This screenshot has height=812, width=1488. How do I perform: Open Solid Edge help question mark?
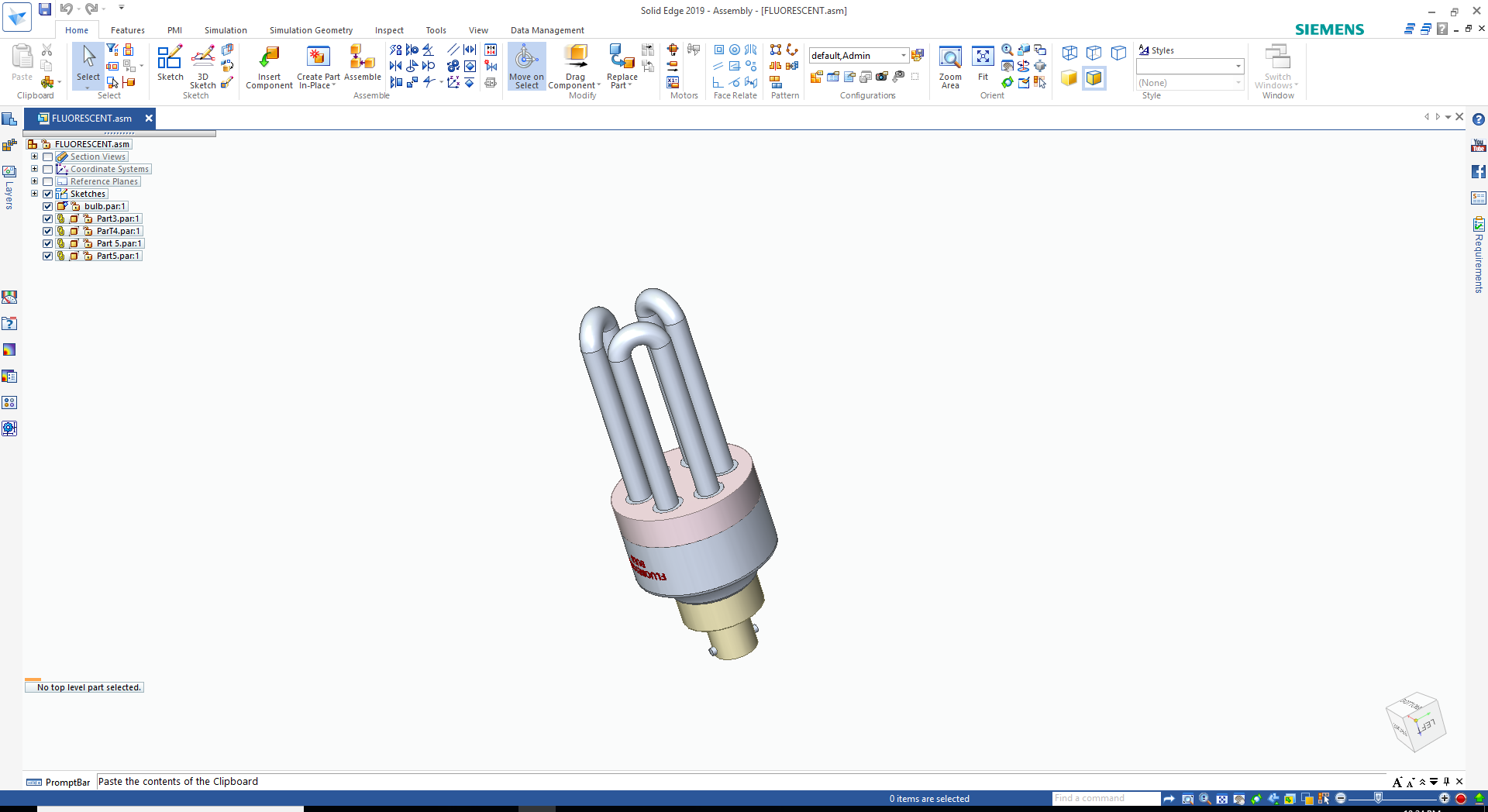(x=1478, y=119)
